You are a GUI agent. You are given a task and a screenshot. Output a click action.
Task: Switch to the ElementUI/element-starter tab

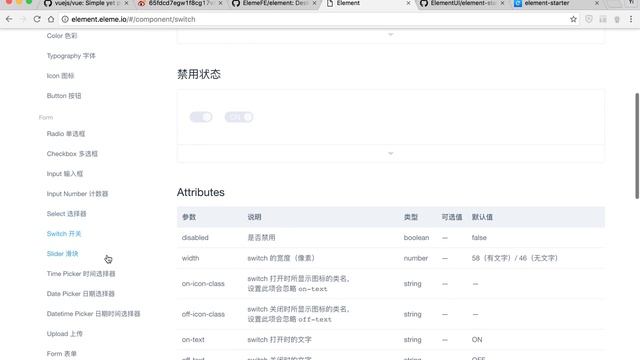tap(461, 3)
